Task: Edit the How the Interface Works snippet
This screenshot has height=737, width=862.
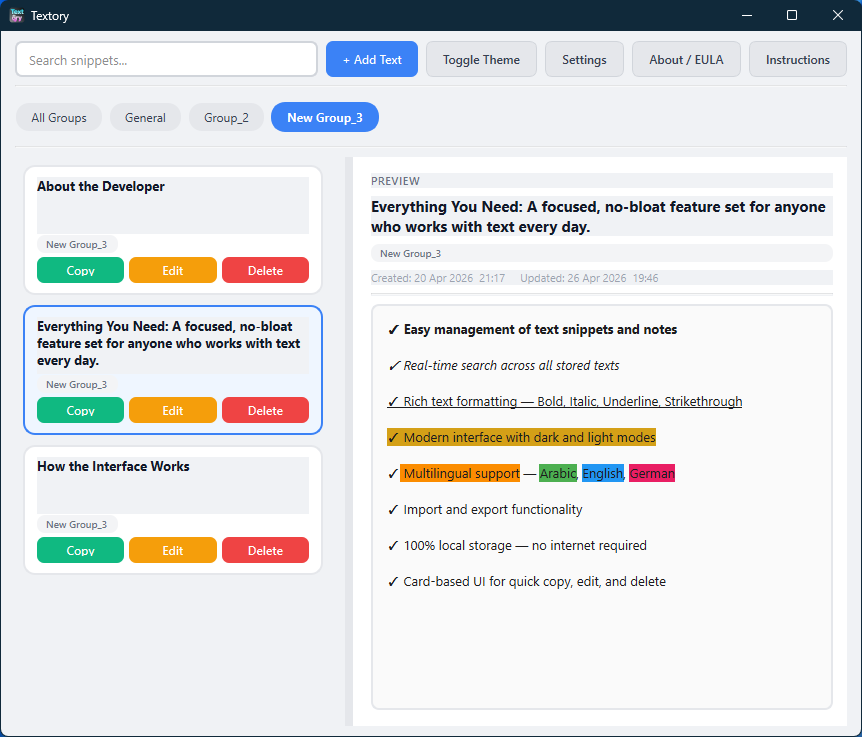Action: 173,550
